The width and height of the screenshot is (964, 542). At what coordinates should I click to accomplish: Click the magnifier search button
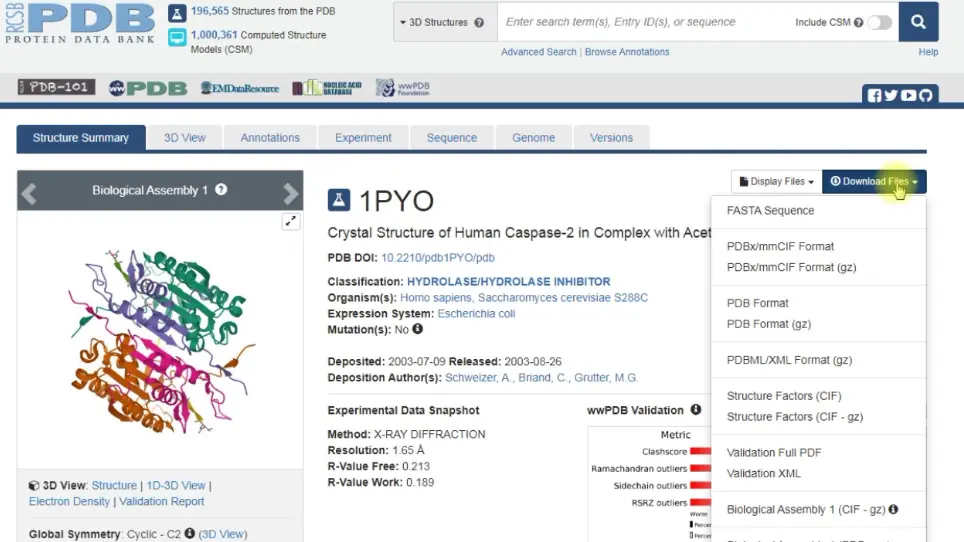(918, 22)
